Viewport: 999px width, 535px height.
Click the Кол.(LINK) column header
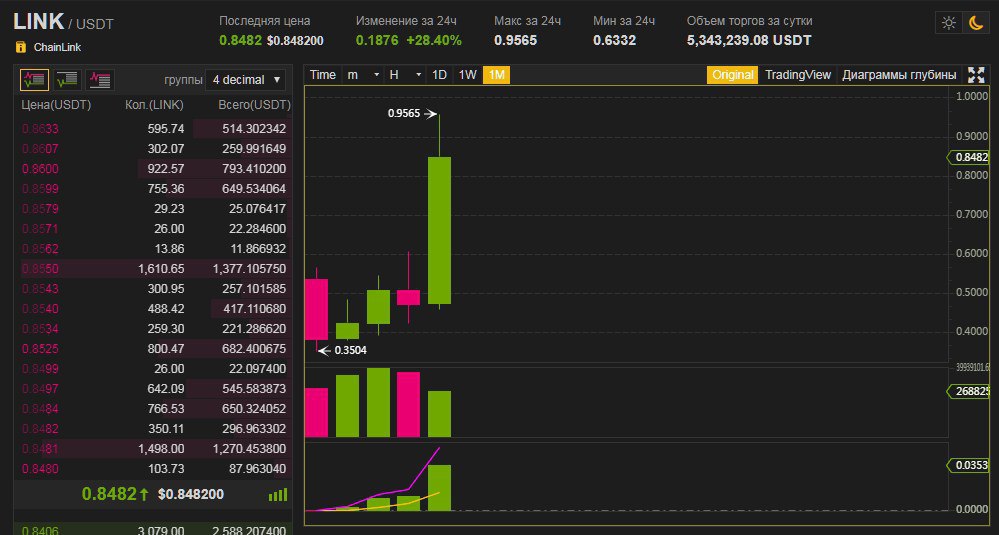click(154, 105)
